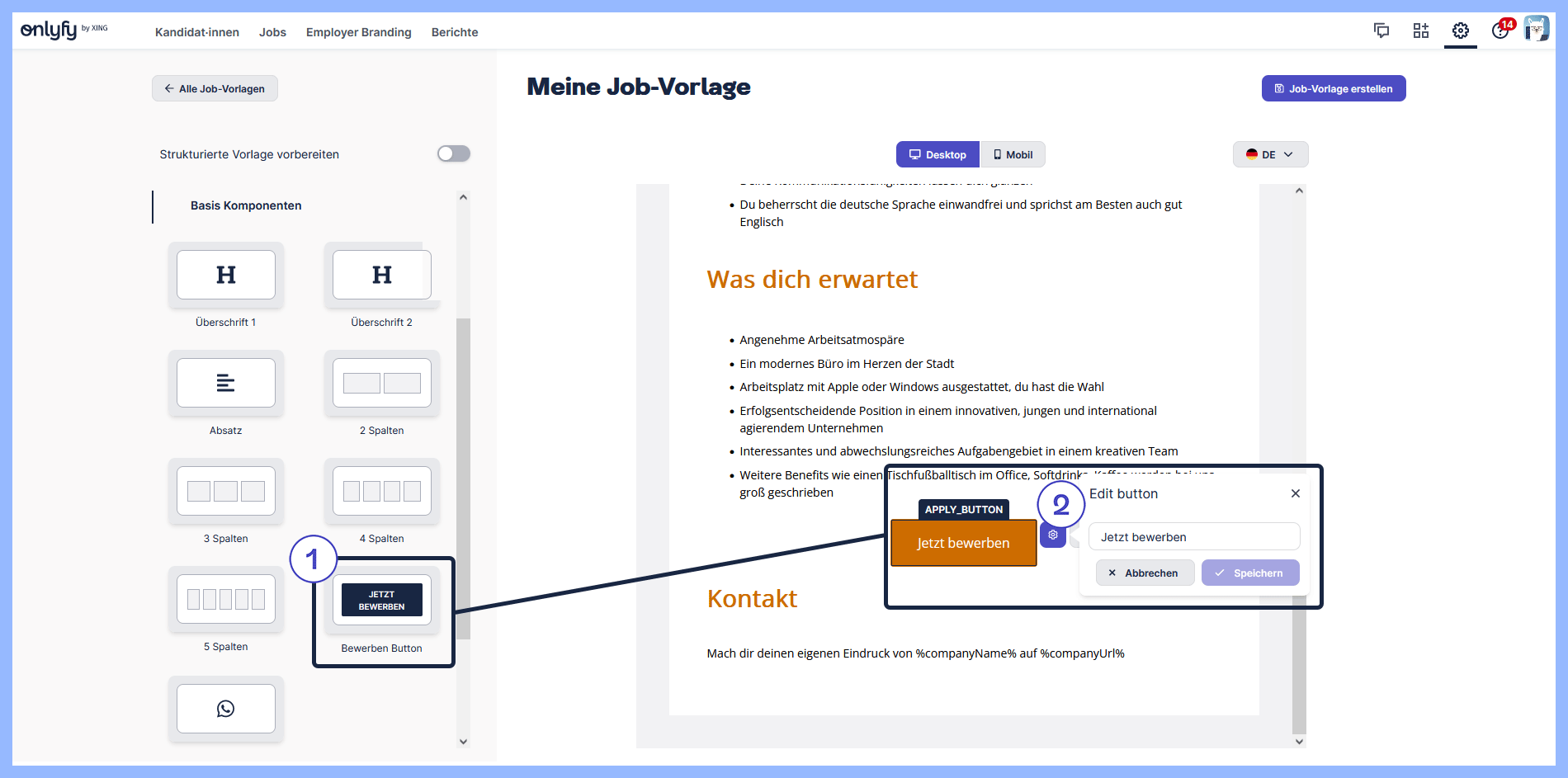Click the 'Jetzt bewerben' text input field

coord(1193,536)
